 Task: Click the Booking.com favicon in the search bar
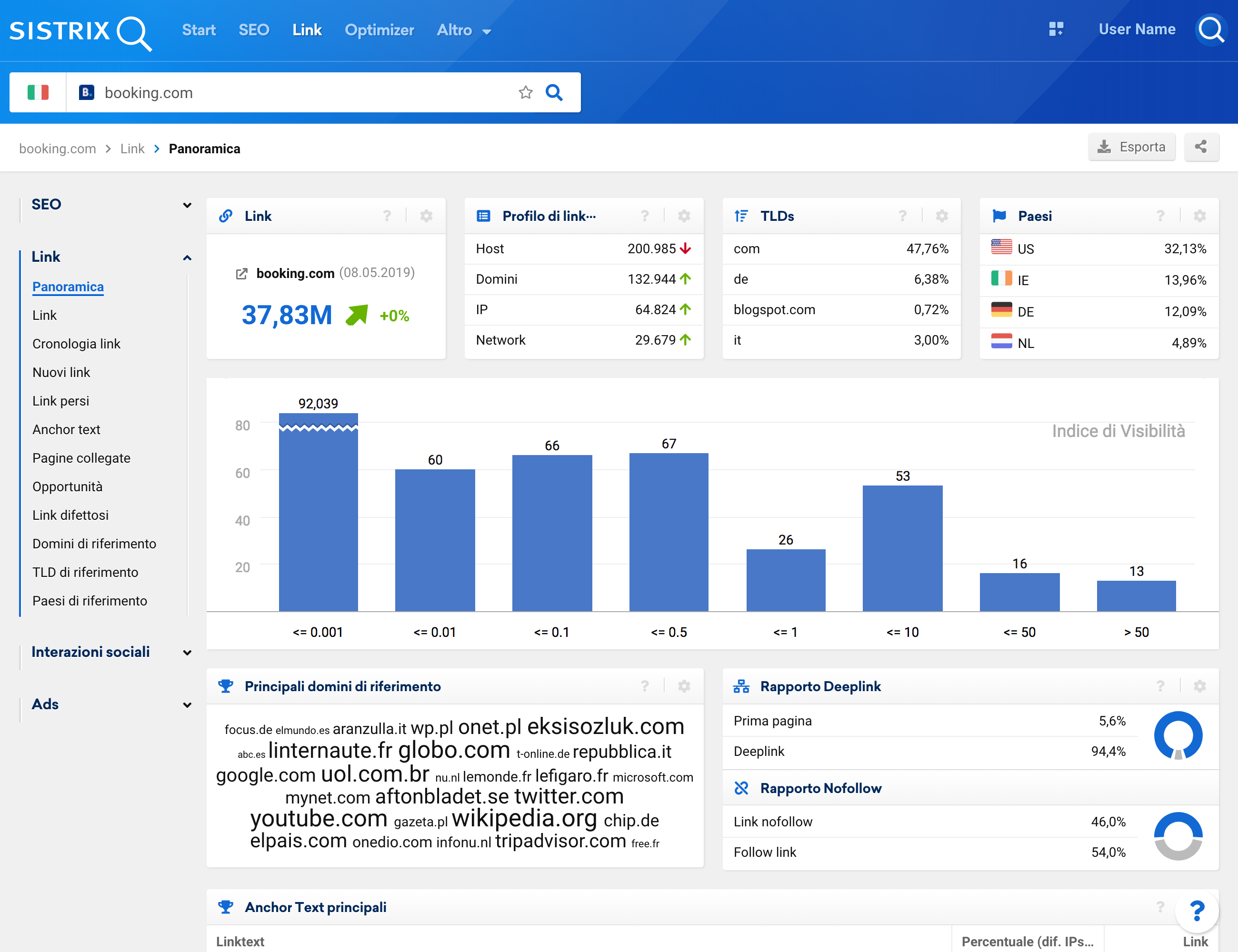point(86,92)
